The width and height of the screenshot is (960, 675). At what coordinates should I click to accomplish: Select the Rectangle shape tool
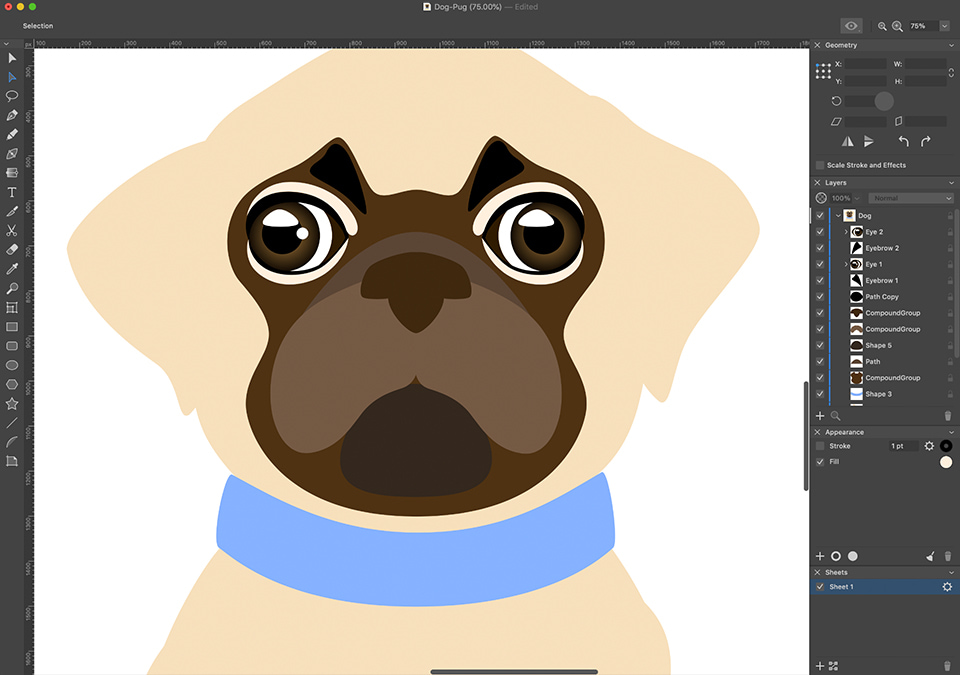coord(12,326)
